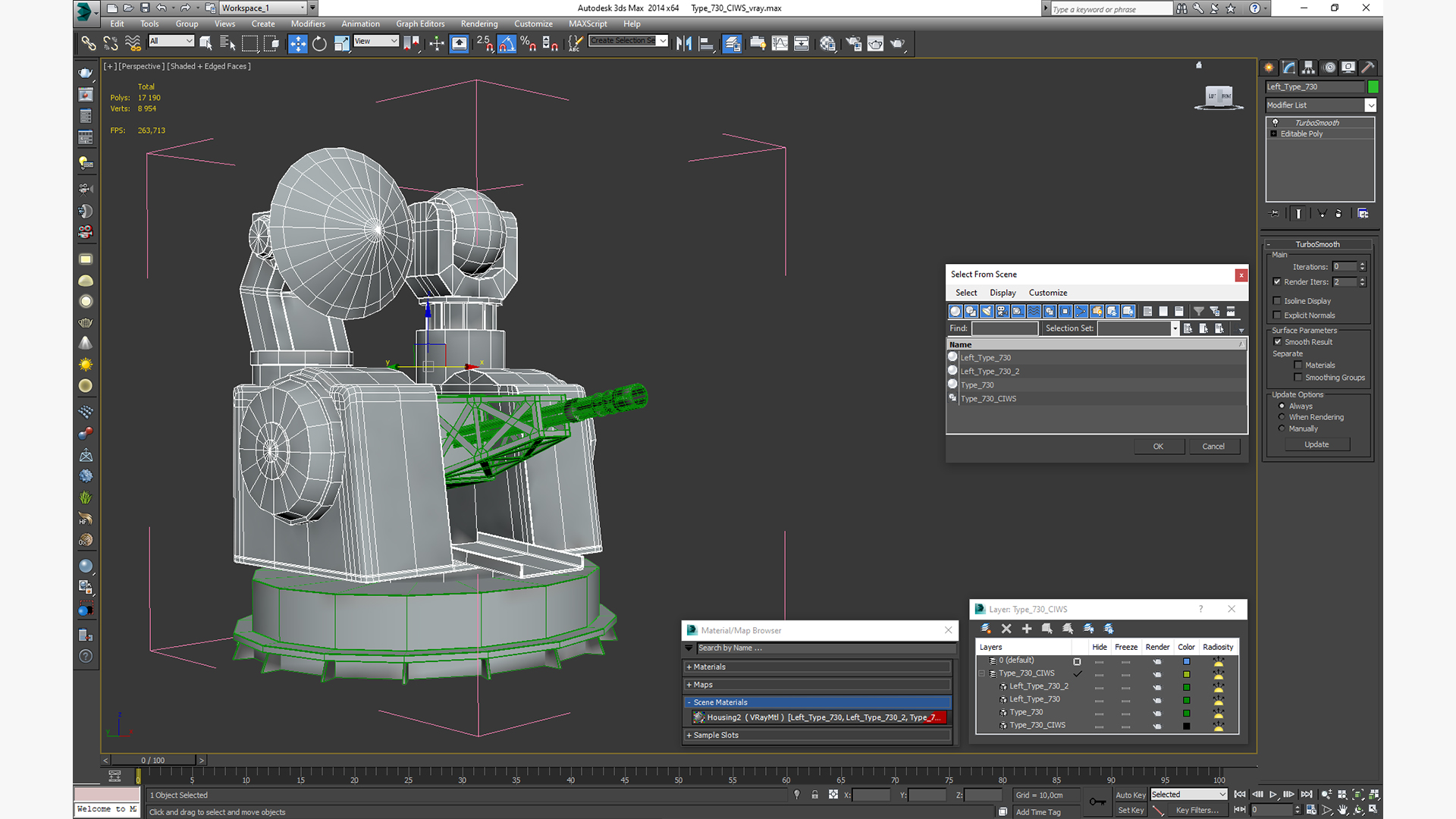
Task: Click the Set Key button
Action: click(1131, 810)
